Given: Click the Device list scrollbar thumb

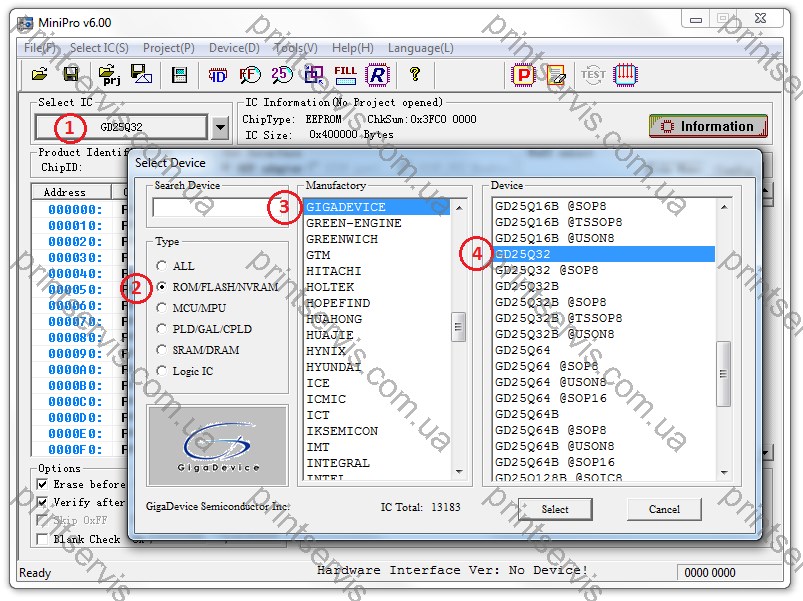Looking at the screenshot, I should click(723, 374).
